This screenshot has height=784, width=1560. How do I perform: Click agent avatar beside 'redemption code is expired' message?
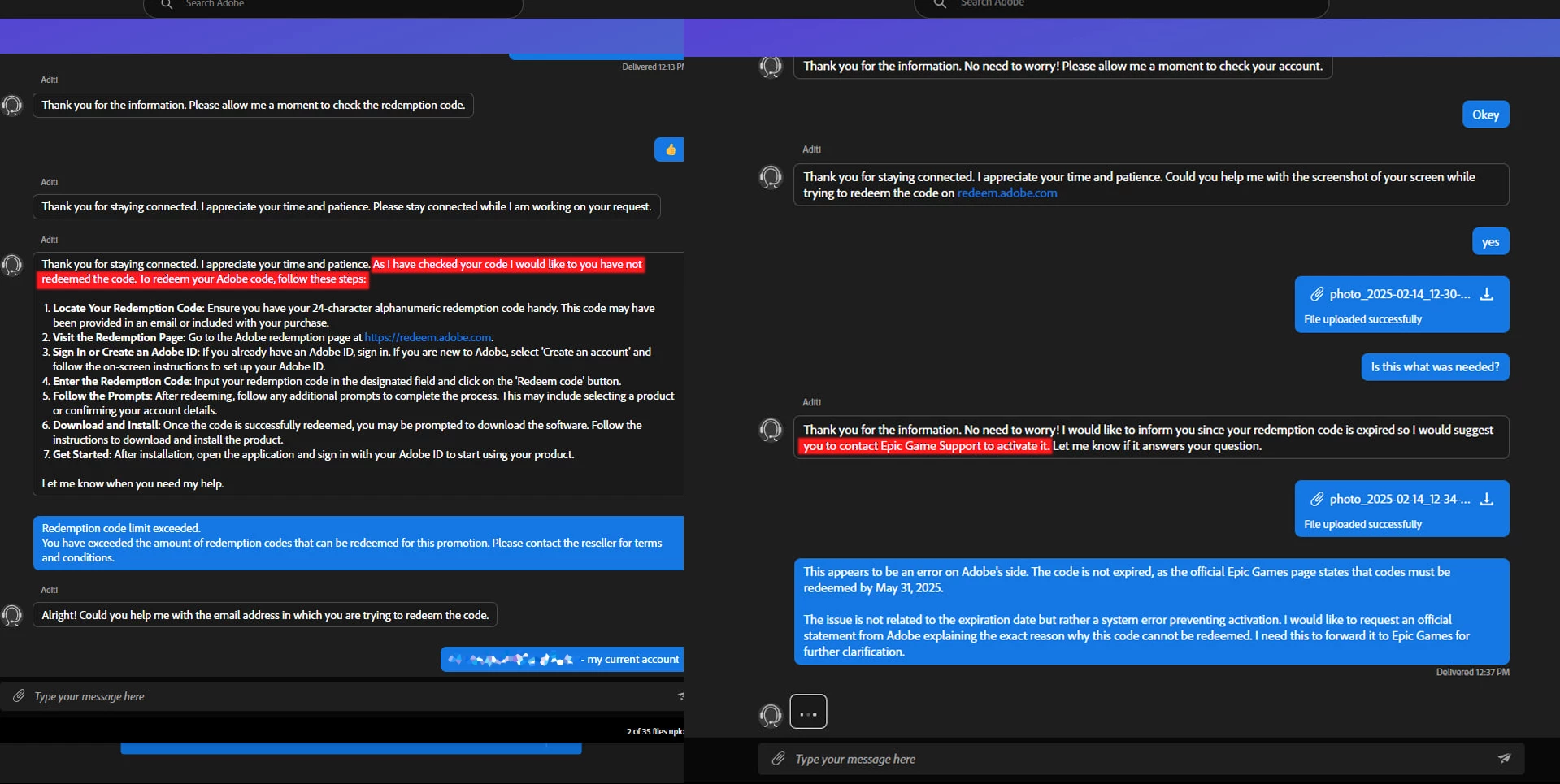click(x=771, y=430)
